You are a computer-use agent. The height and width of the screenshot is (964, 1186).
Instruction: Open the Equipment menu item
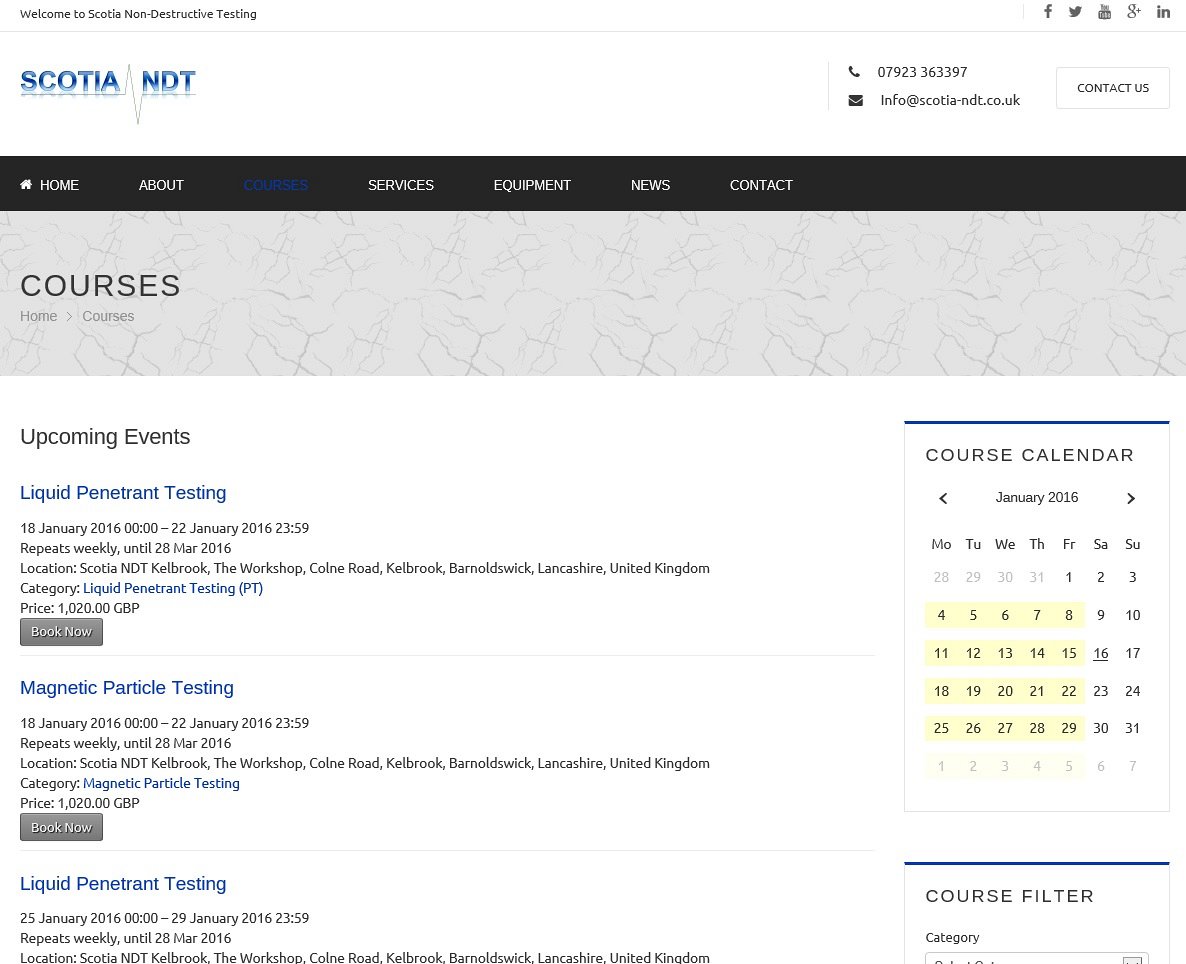click(532, 185)
